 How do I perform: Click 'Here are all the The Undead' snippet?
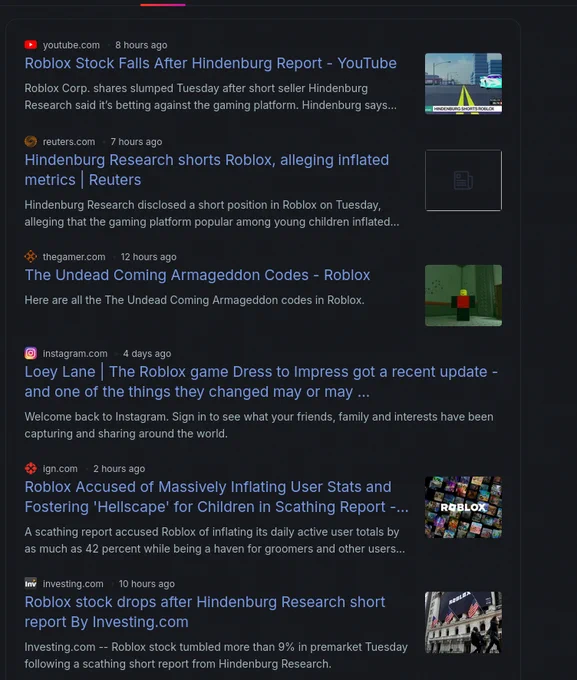(194, 300)
